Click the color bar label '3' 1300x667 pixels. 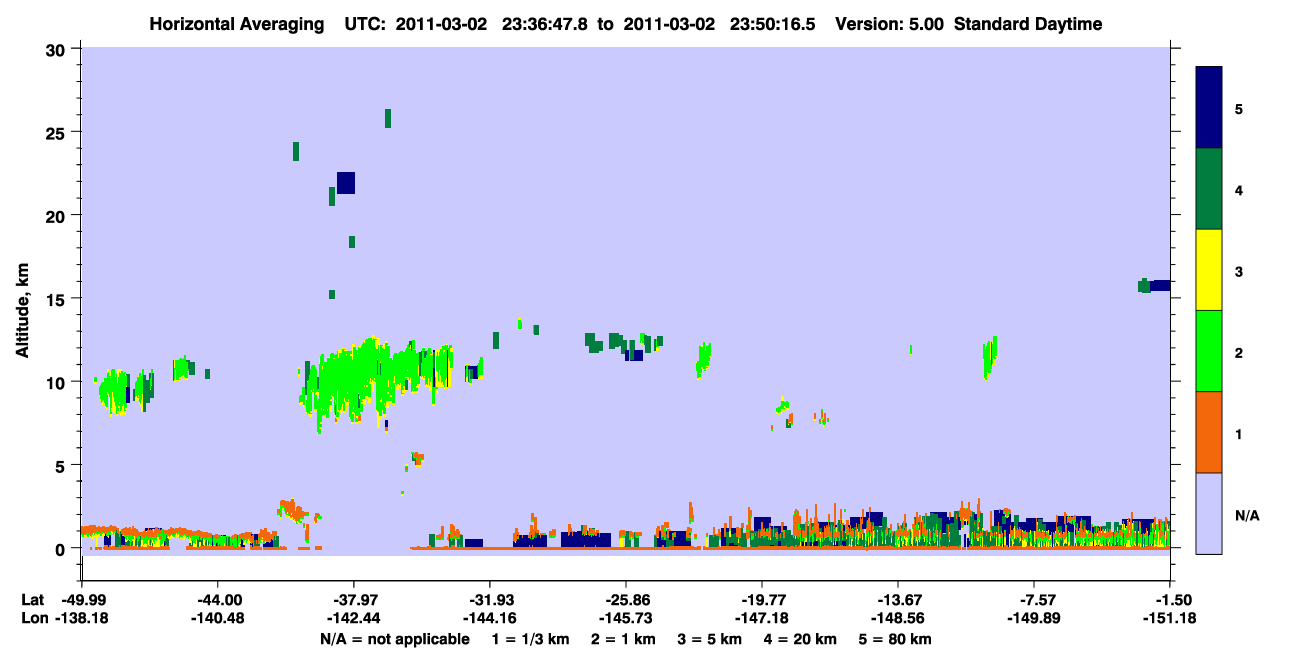click(1239, 271)
